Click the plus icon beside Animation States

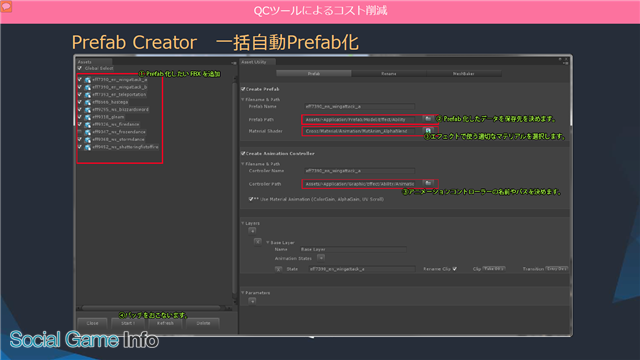click(x=321, y=258)
